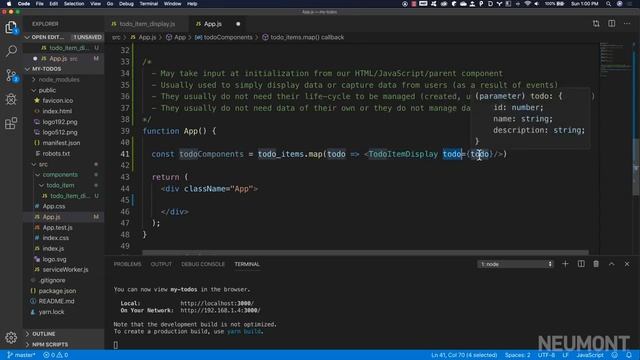Open the Selection menu

(74, 4)
